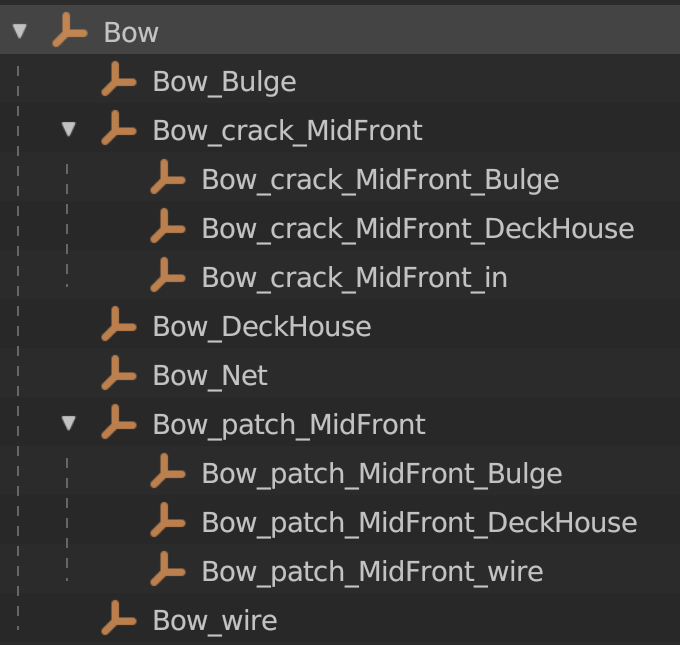This screenshot has width=680, height=645.
Task: Select the Bow_patch_MidFront_Bulge entry
Action: (382, 474)
